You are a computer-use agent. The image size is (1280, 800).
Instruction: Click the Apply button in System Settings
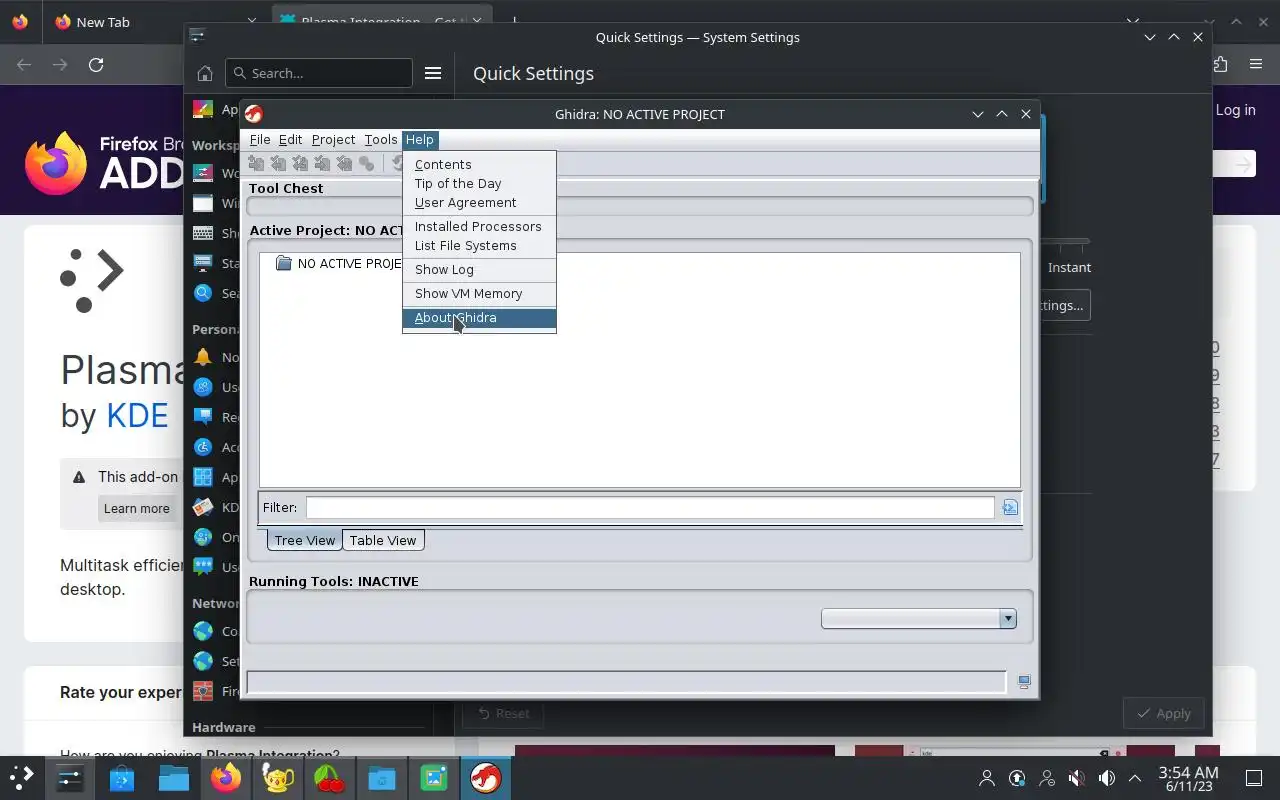point(1163,713)
